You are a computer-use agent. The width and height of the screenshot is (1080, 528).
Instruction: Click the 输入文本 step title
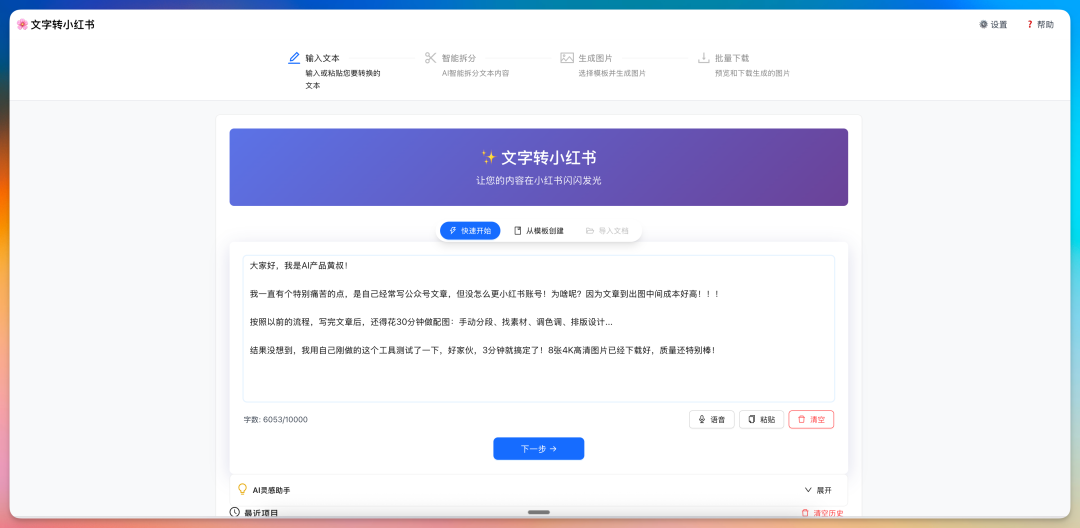click(x=322, y=59)
